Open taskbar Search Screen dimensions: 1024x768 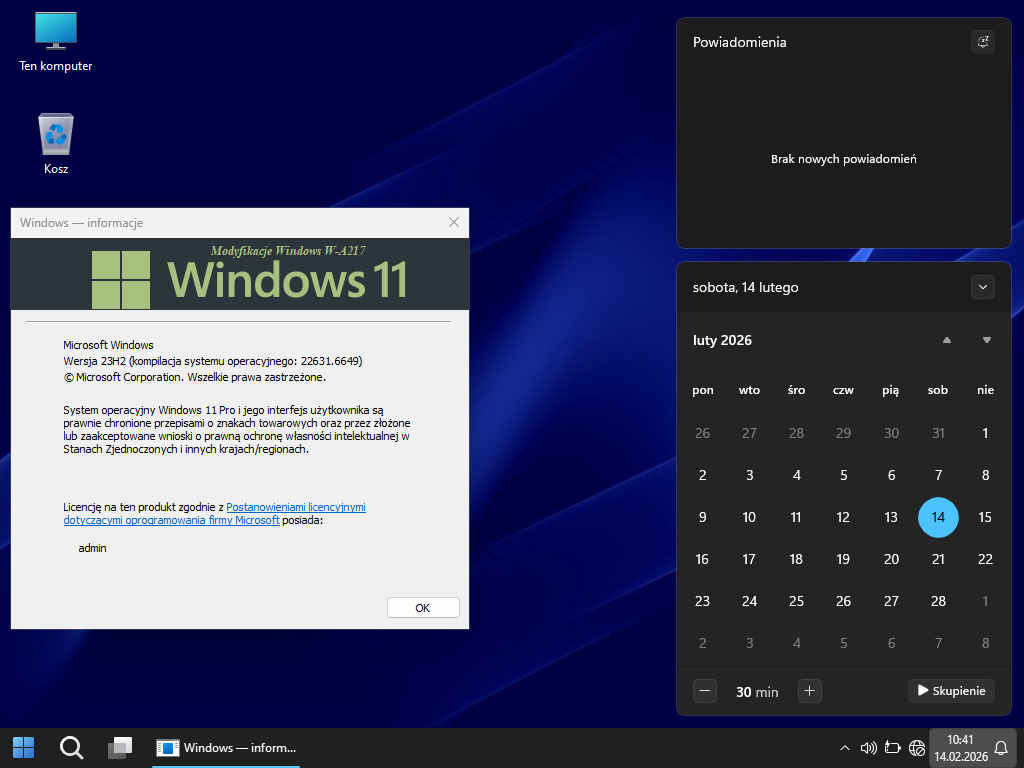coord(71,747)
